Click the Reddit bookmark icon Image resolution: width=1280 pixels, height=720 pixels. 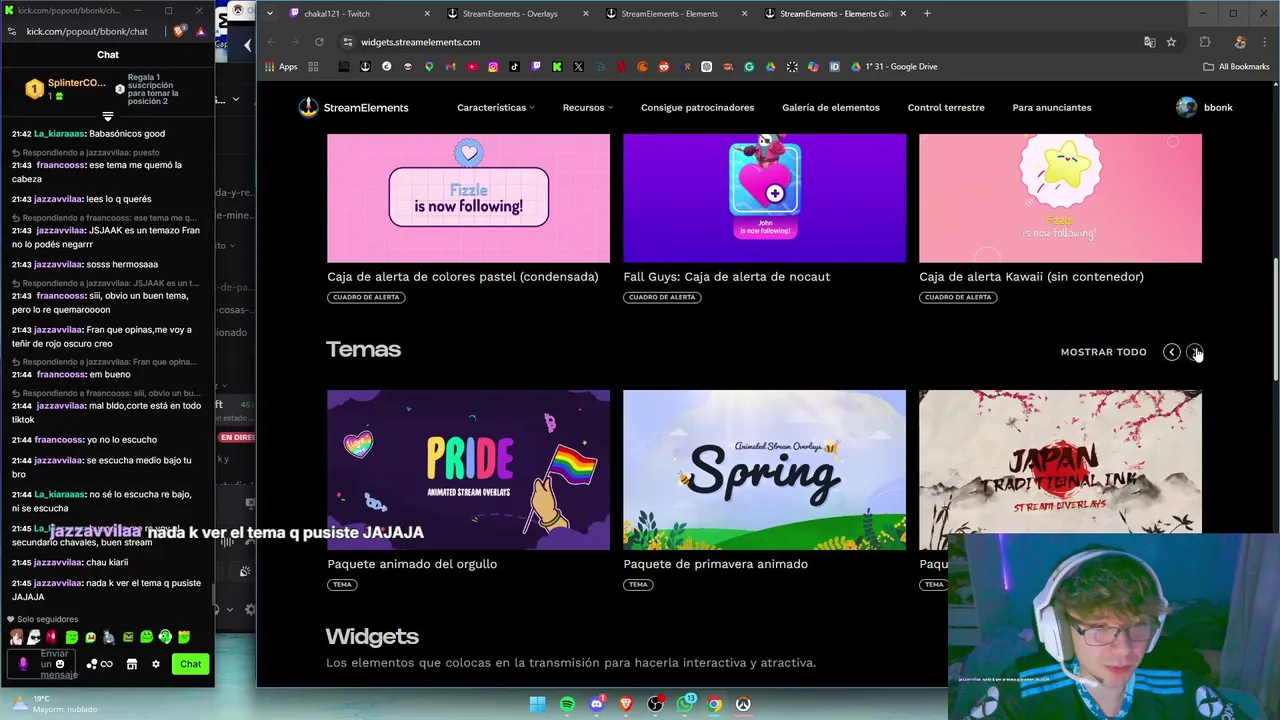click(664, 67)
